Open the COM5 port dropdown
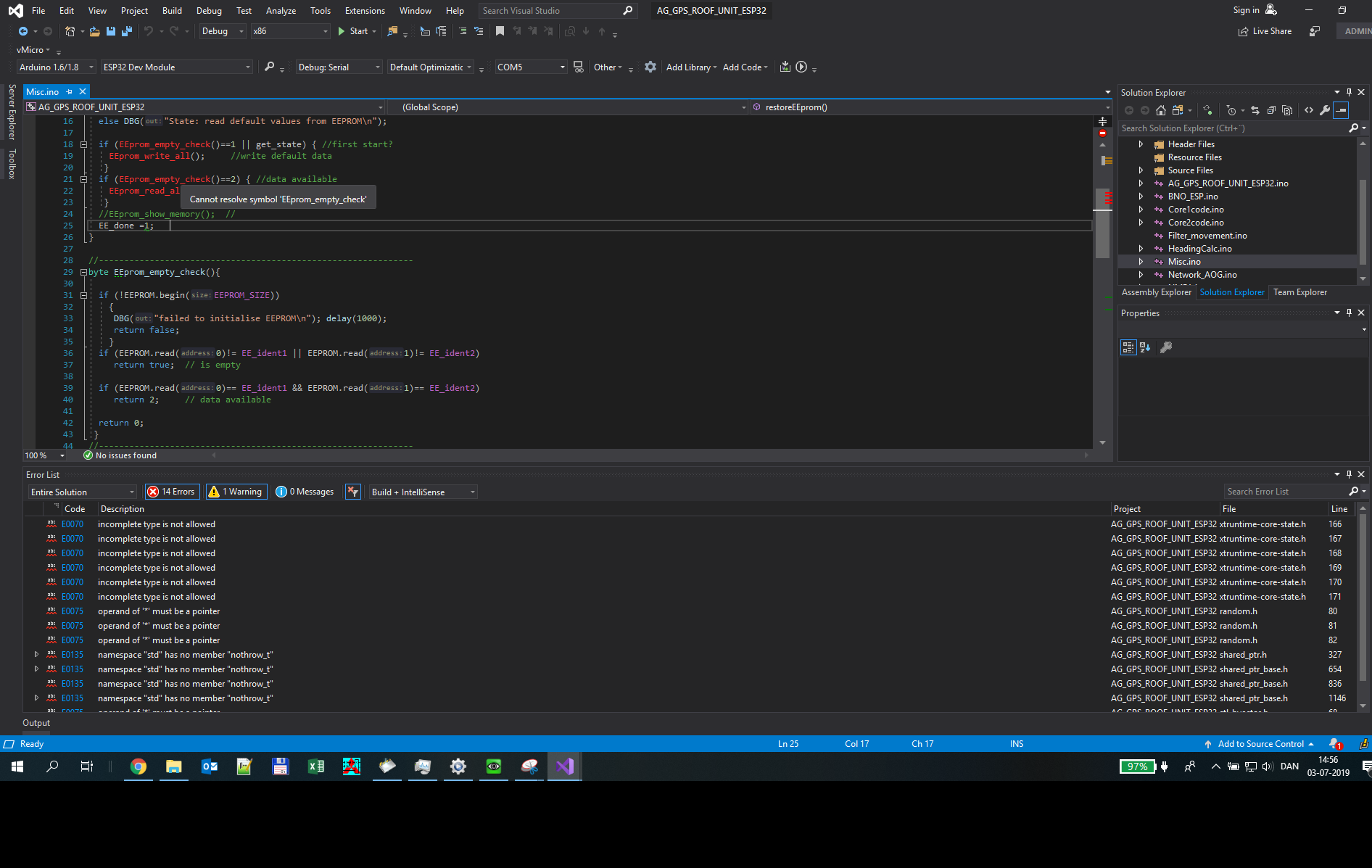The image size is (1372, 868). pyautogui.click(x=531, y=67)
